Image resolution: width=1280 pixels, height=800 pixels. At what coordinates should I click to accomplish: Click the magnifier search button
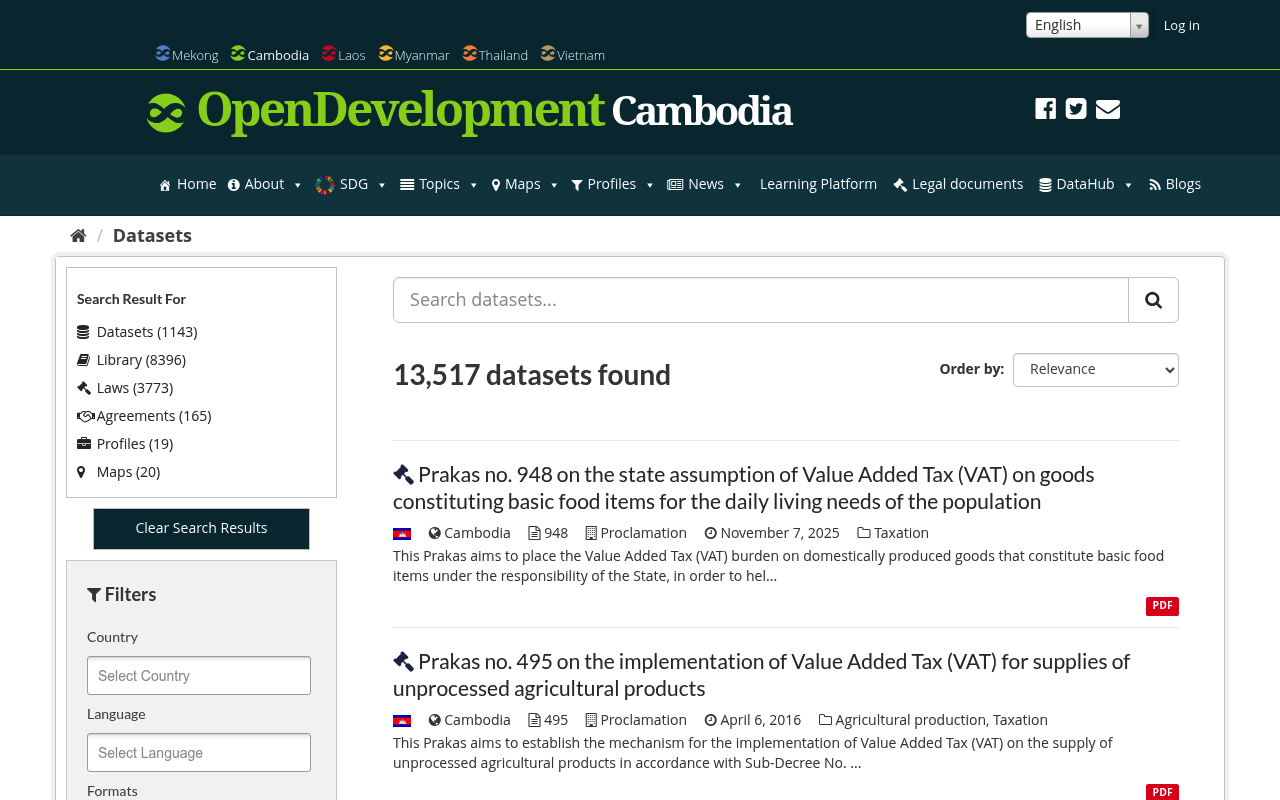pos(1153,300)
